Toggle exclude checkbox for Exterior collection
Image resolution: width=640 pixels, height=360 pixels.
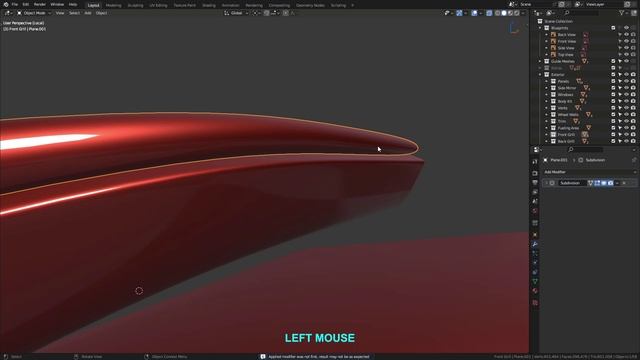[613, 75]
